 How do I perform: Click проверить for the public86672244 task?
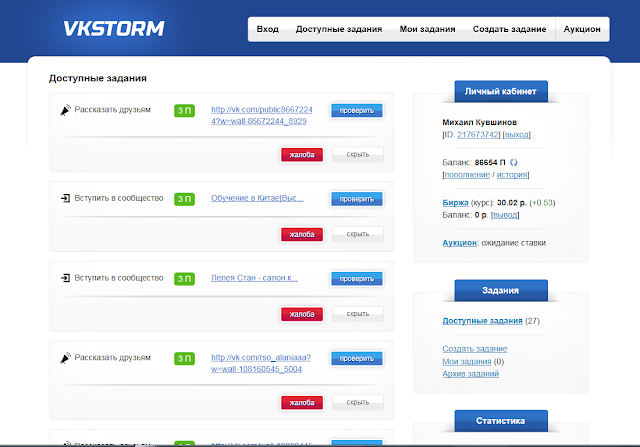(x=357, y=111)
